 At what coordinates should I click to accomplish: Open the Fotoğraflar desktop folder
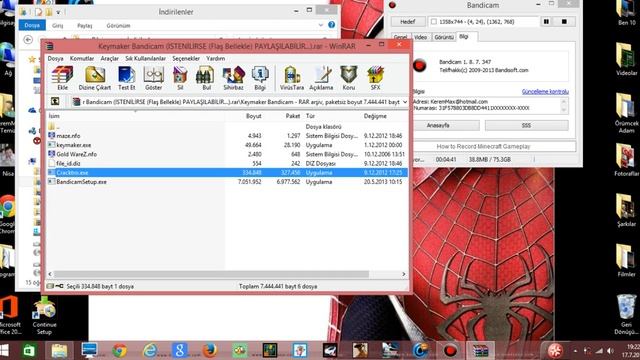click(626, 159)
